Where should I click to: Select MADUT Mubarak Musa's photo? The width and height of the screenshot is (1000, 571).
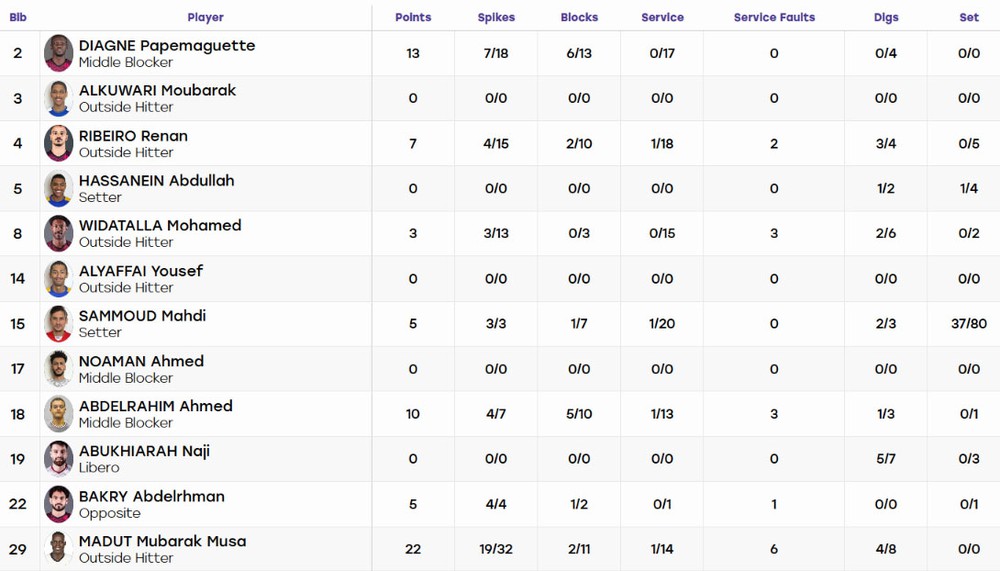(x=58, y=549)
